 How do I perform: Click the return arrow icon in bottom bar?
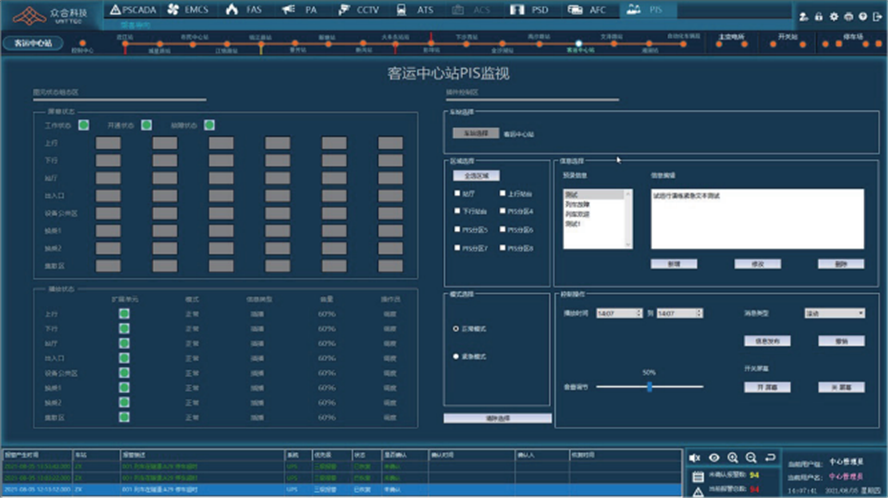[769, 457]
